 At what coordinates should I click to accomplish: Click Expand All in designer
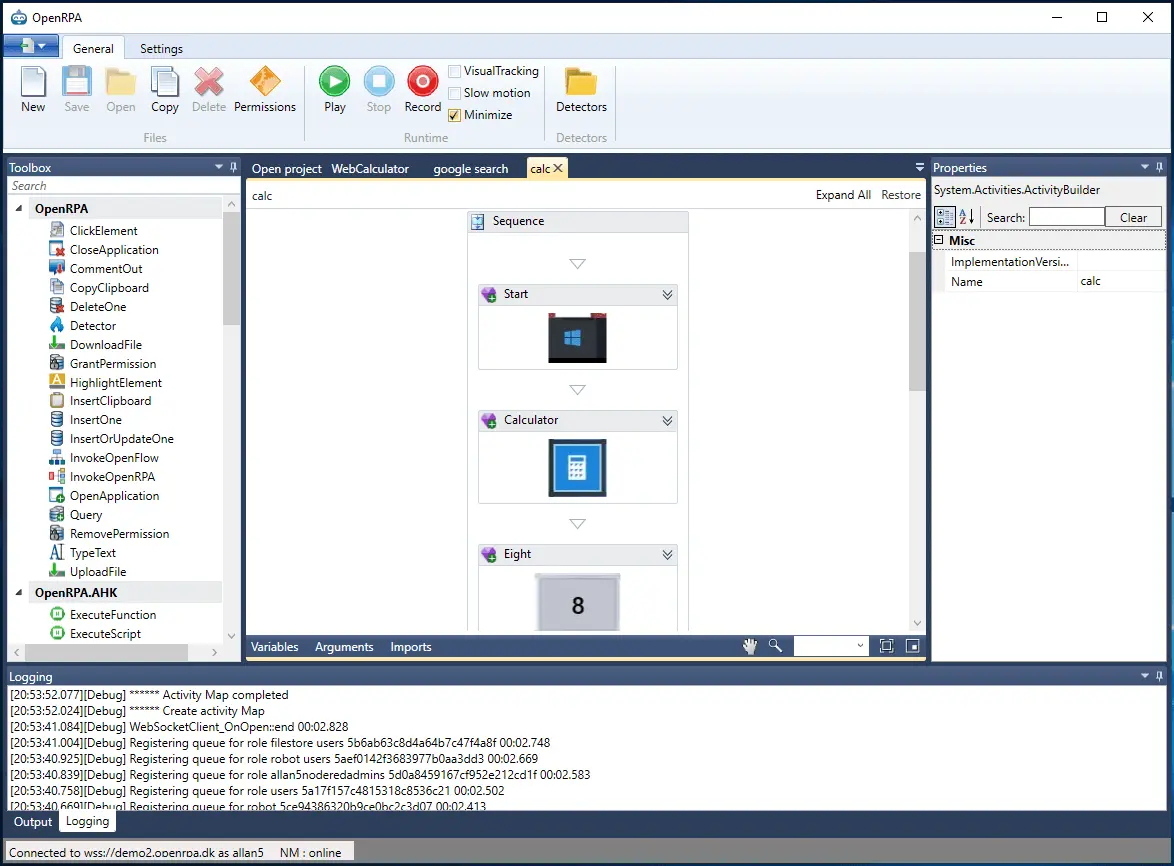coord(843,195)
